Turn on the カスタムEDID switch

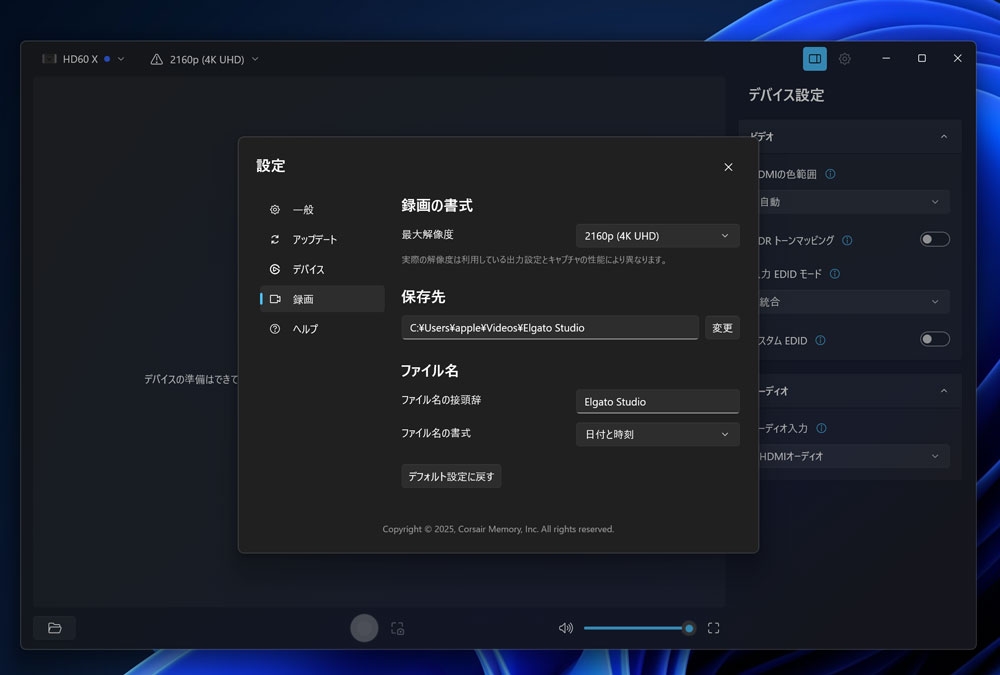[x=934, y=339]
